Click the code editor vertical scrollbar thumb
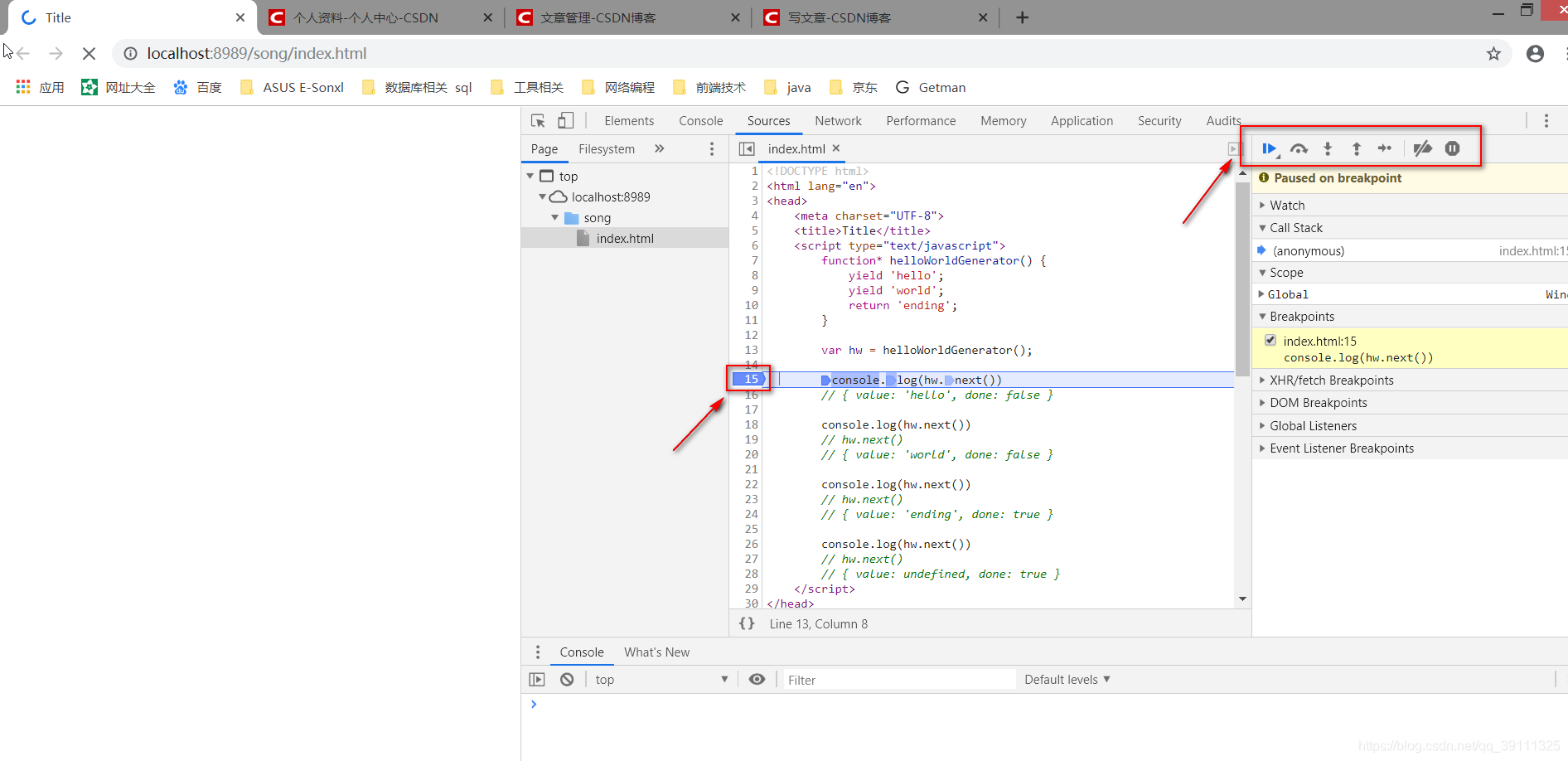1568x761 pixels. pos(1241,278)
